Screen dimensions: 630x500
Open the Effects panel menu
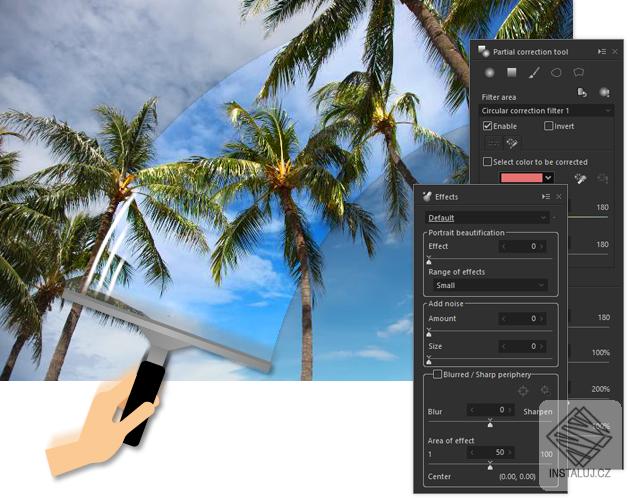pos(546,197)
